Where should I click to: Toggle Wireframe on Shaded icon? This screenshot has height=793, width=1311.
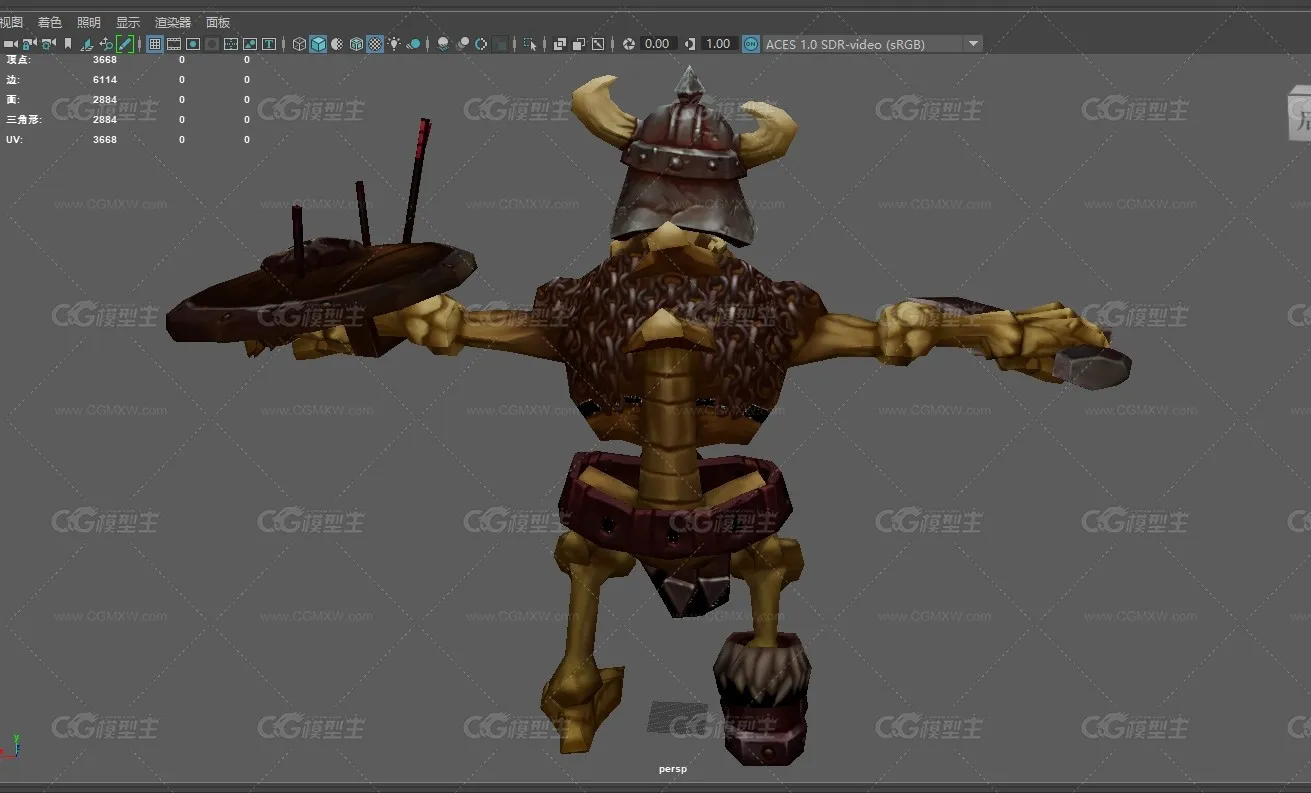pos(356,44)
